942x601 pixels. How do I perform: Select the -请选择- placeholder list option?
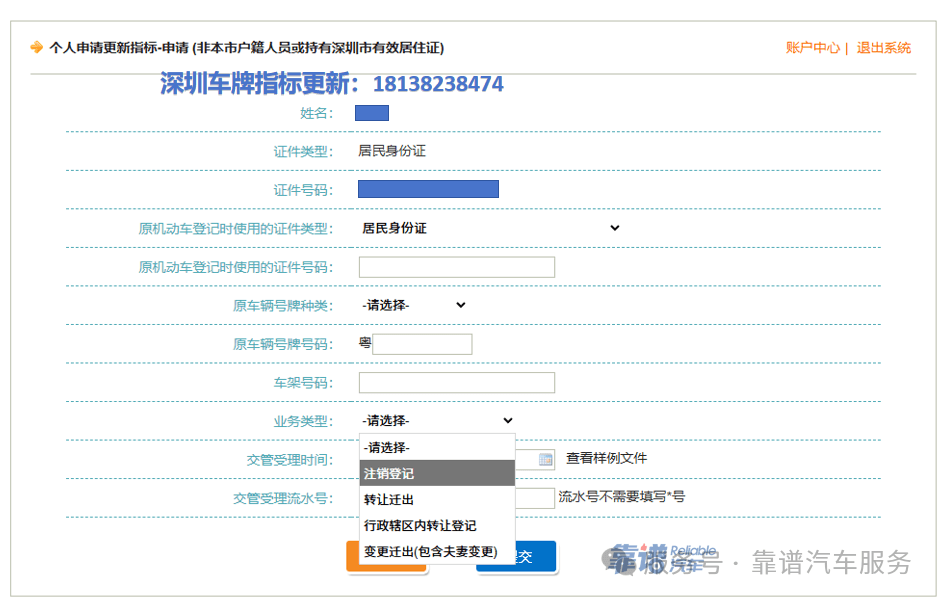(x=437, y=447)
